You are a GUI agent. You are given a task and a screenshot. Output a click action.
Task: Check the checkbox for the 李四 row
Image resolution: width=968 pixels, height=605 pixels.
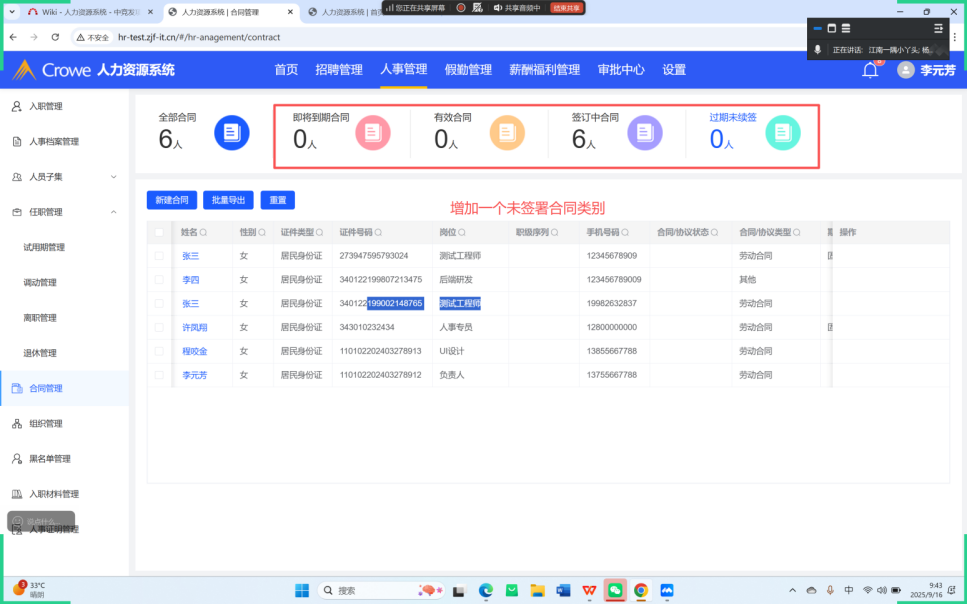(159, 279)
